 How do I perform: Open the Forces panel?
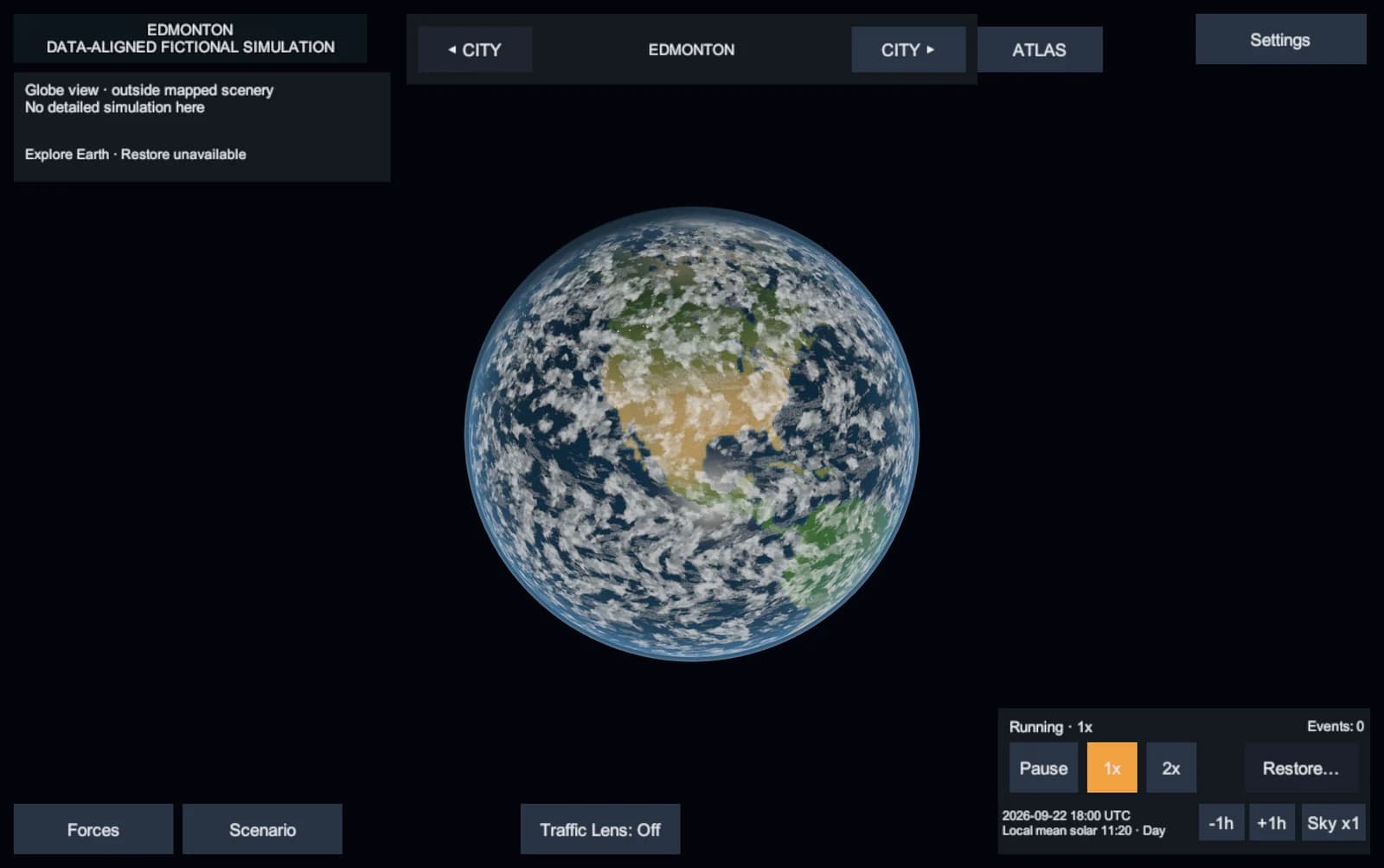coord(93,829)
